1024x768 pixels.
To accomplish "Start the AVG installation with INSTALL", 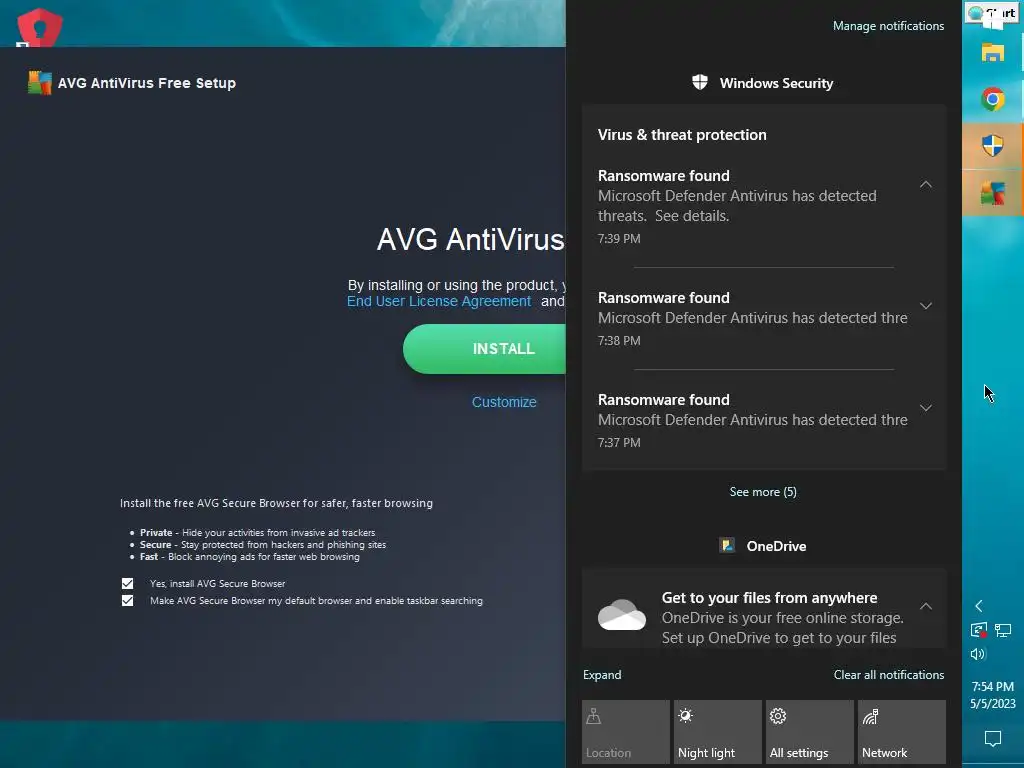I will [485, 349].
